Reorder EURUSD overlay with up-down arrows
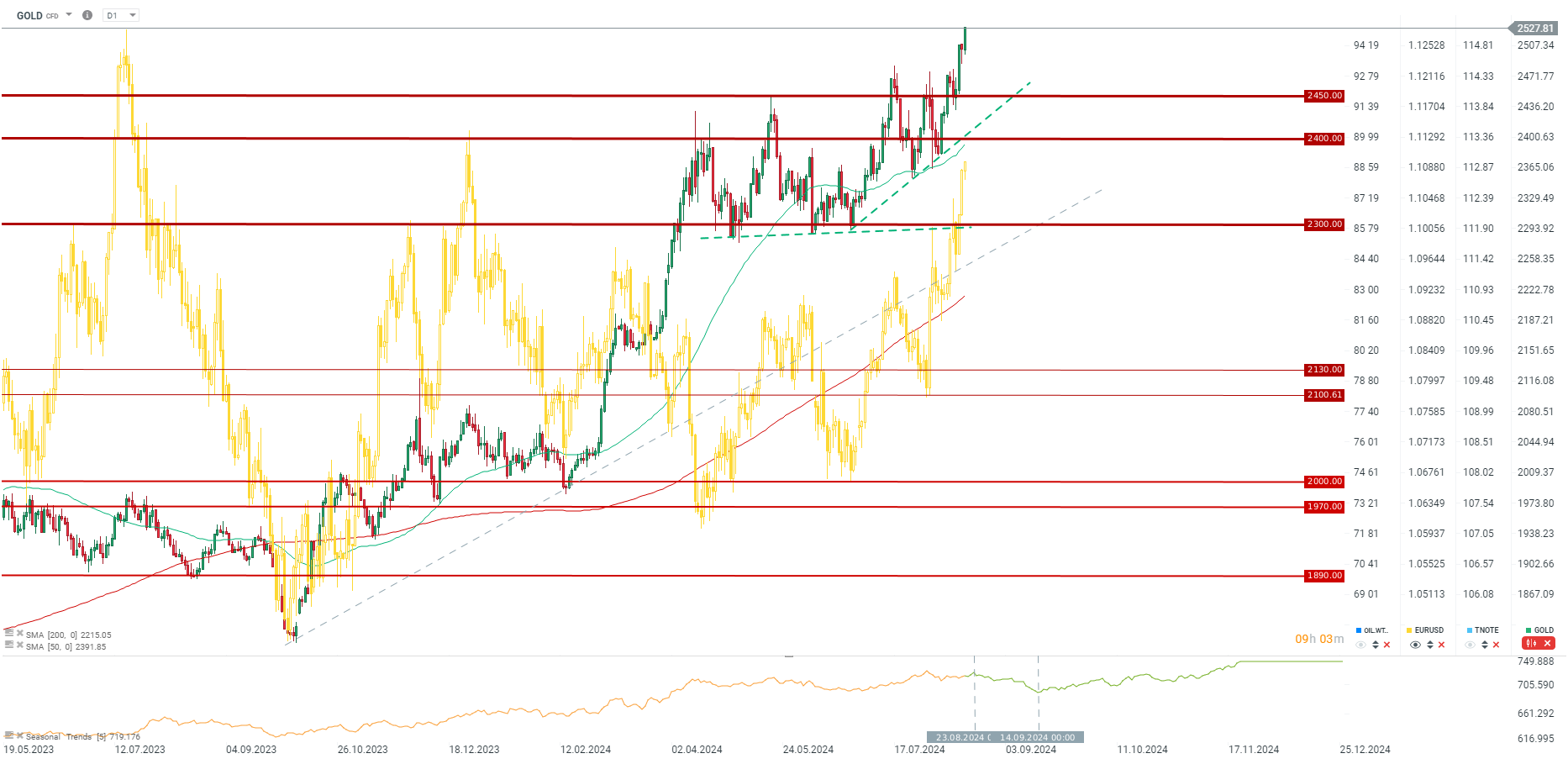 point(1430,645)
